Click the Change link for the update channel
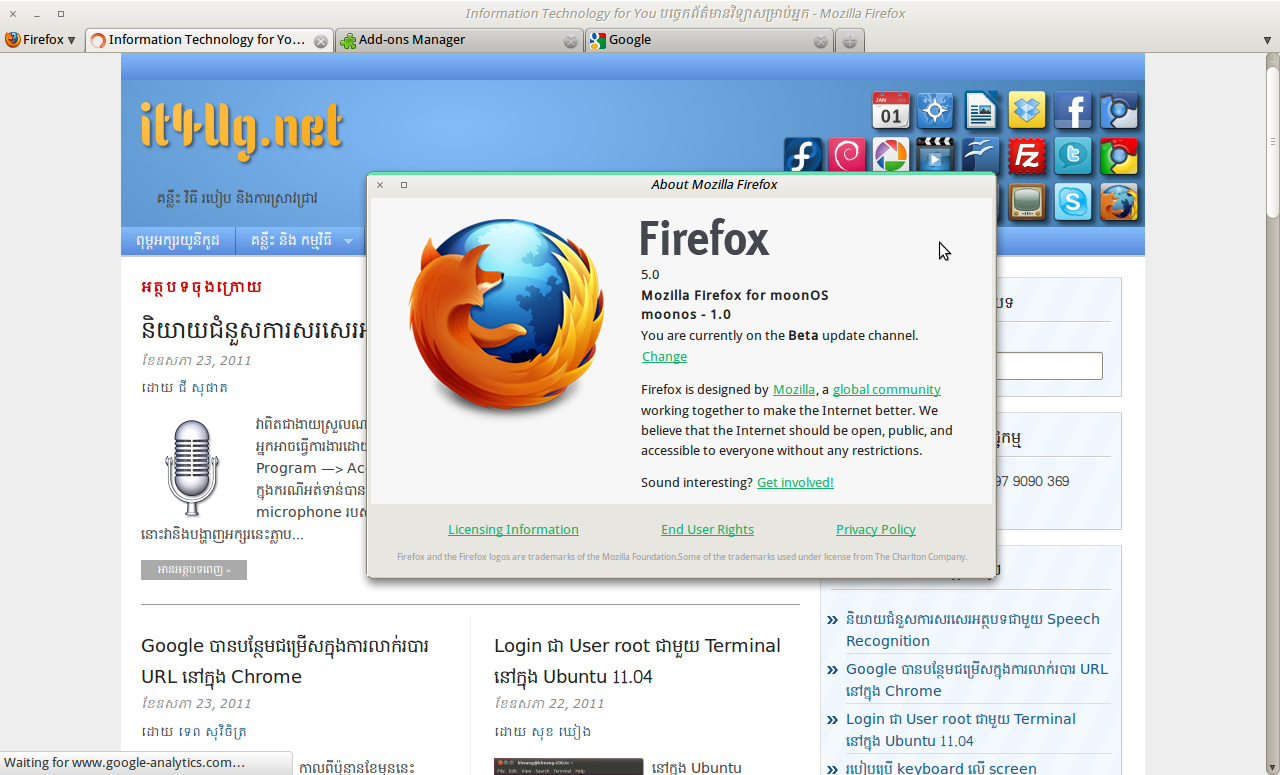This screenshot has width=1280, height=775. click(664, 356)
